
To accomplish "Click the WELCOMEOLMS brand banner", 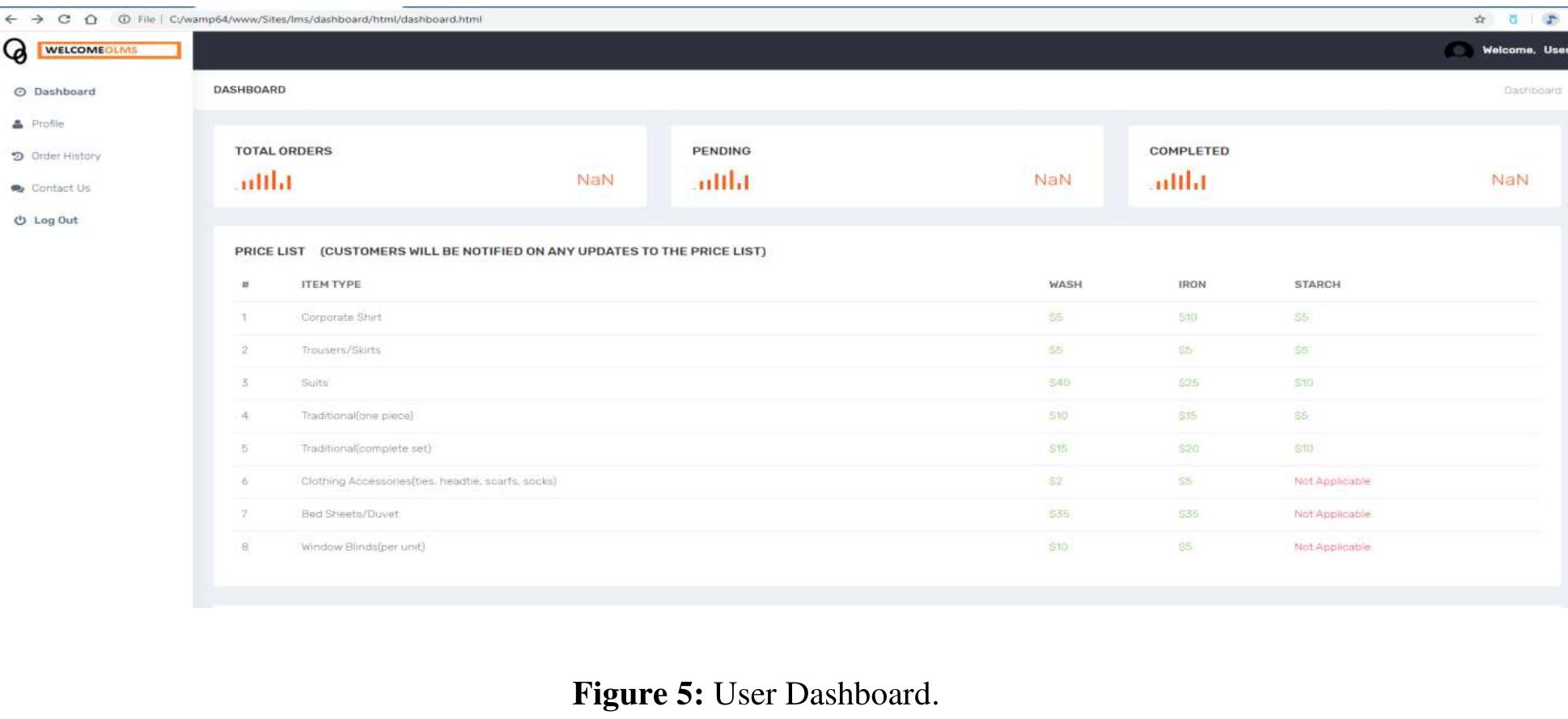I will 109,50.
